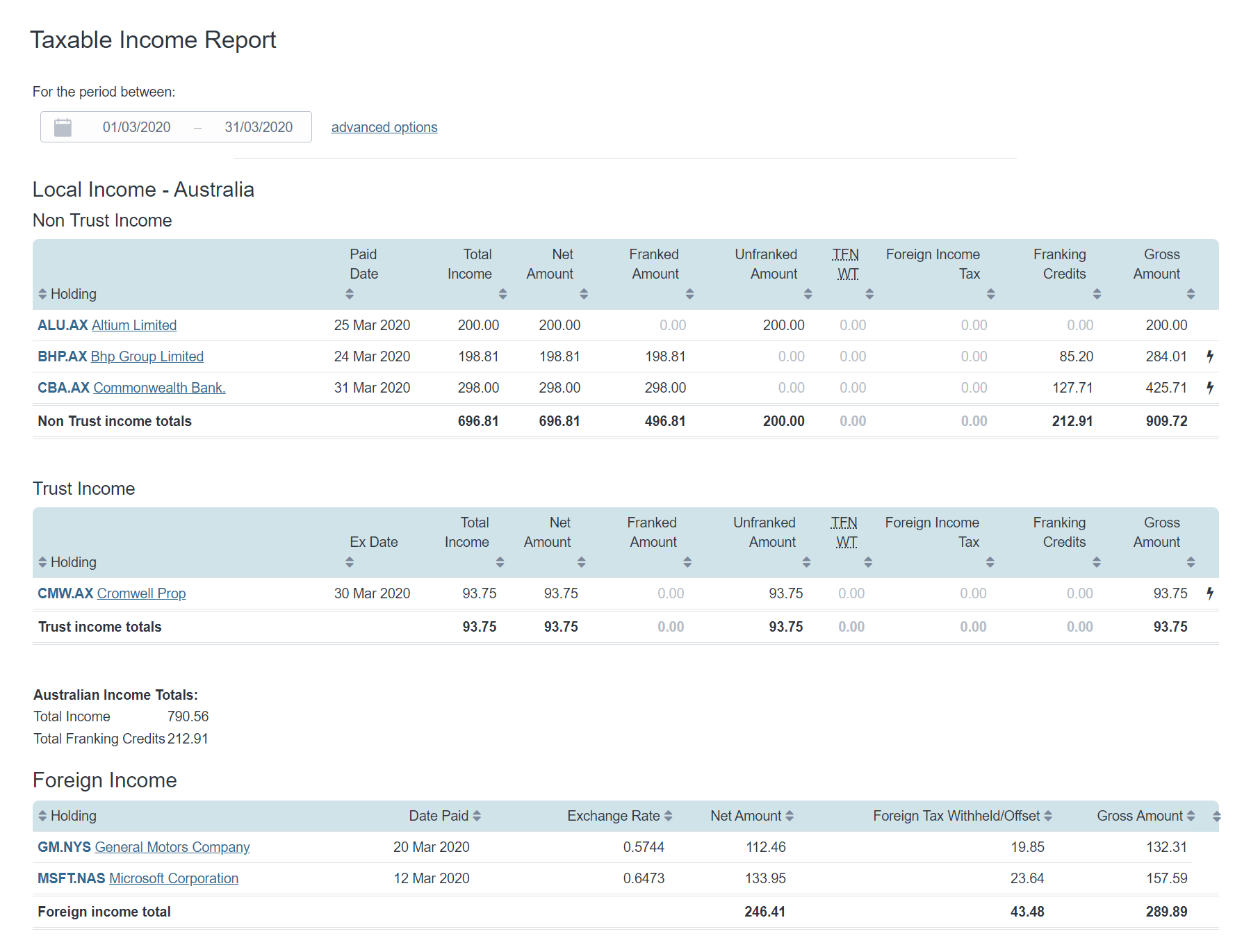Viewport: 1251px width, 952px height.
Task: Sort Trust Income table by Foreign Income Tax
Action: click(990, 562)
